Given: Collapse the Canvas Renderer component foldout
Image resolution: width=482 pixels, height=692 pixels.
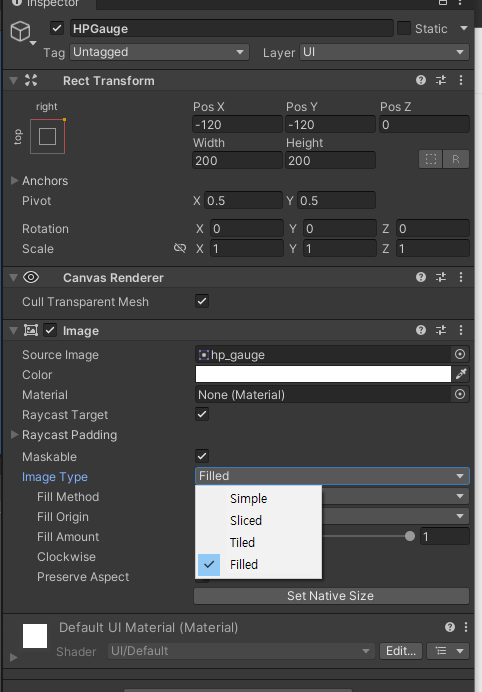Looking at the screenshot, I should (13, 277).
